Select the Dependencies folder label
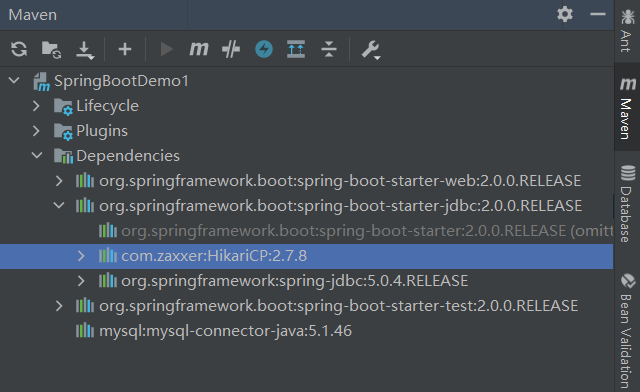The width and height of the screenshot is (640, 392). tap(128, 156)
